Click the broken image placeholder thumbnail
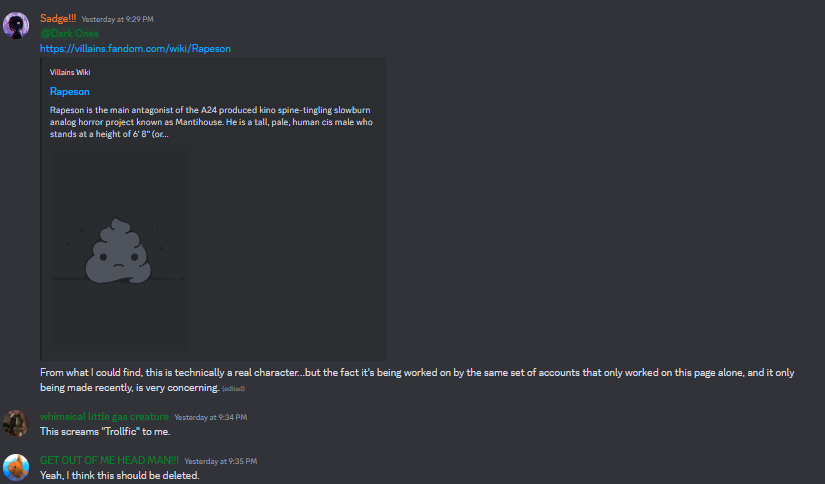 [x=118, y=250]
